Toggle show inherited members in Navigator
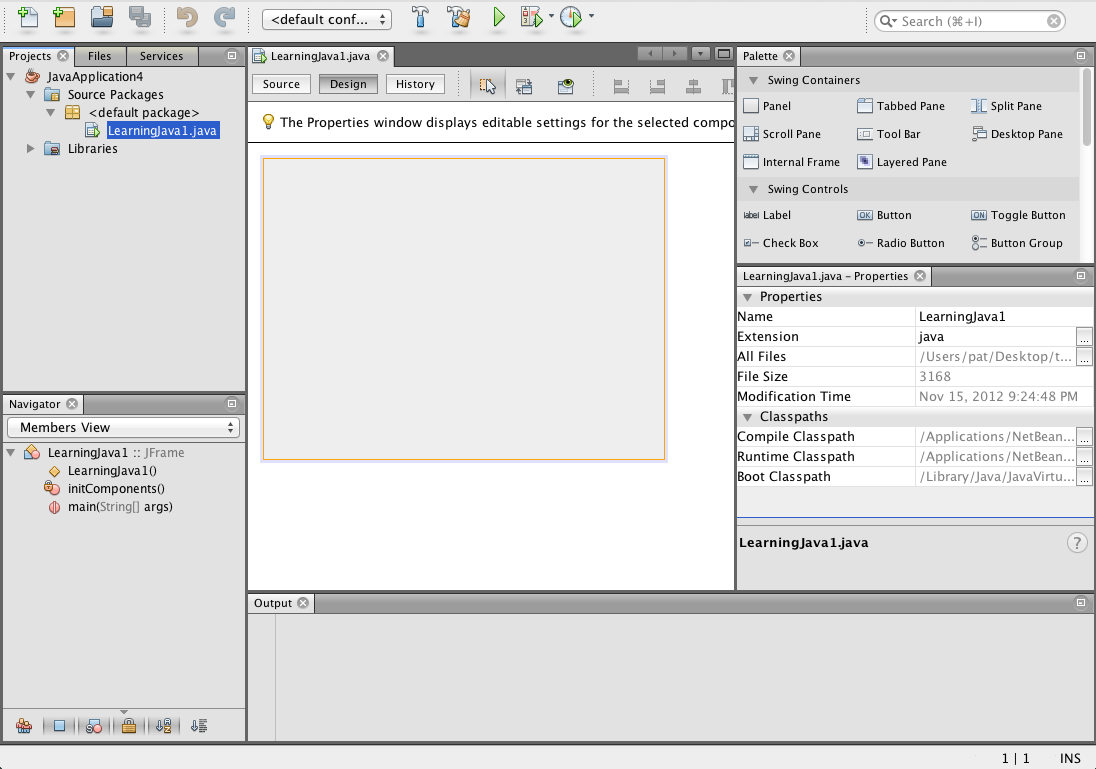This screenshot has height=769, width=1096. (24, 725)
